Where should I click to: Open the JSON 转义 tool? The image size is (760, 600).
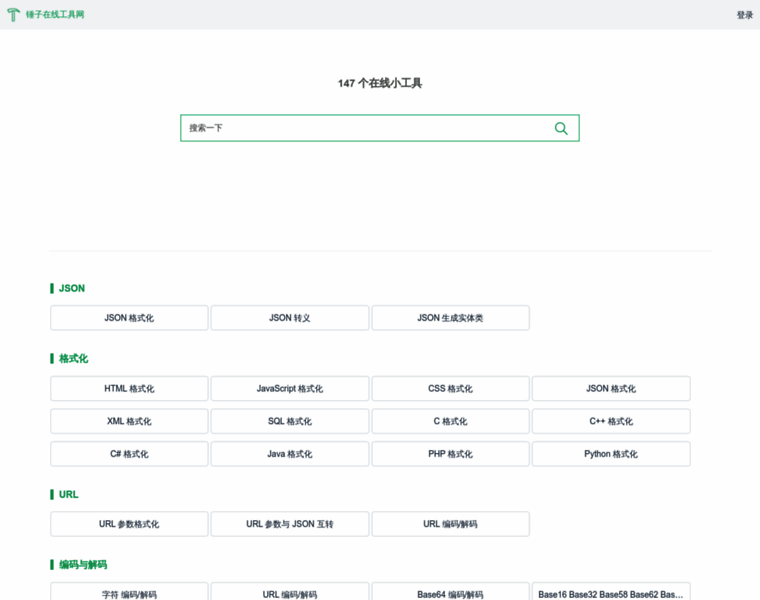290,318
